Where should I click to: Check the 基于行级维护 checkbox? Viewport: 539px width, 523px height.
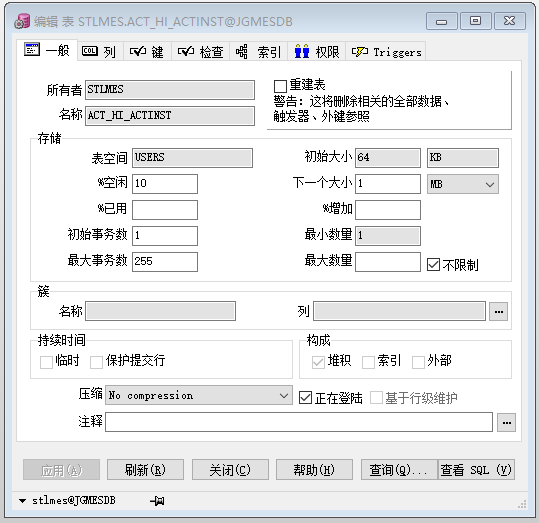point(376,397)
